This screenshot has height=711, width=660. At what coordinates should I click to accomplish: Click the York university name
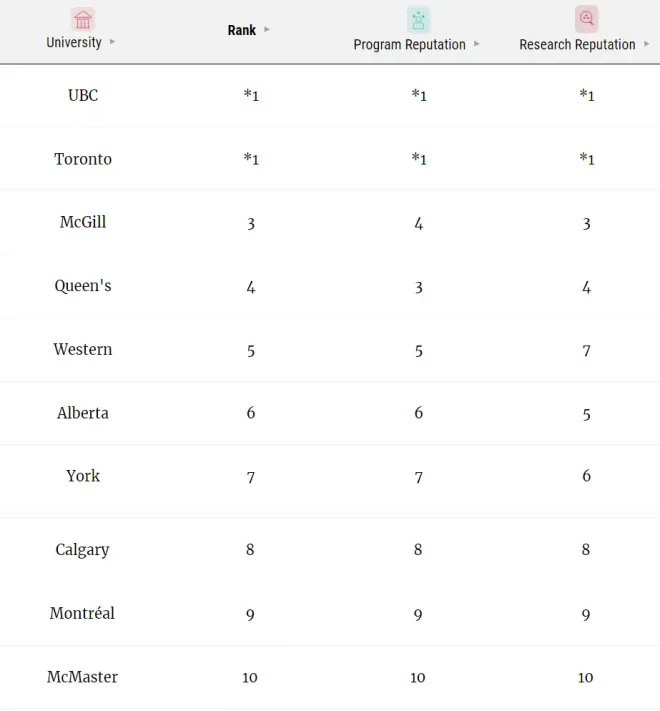click(83, 476)
